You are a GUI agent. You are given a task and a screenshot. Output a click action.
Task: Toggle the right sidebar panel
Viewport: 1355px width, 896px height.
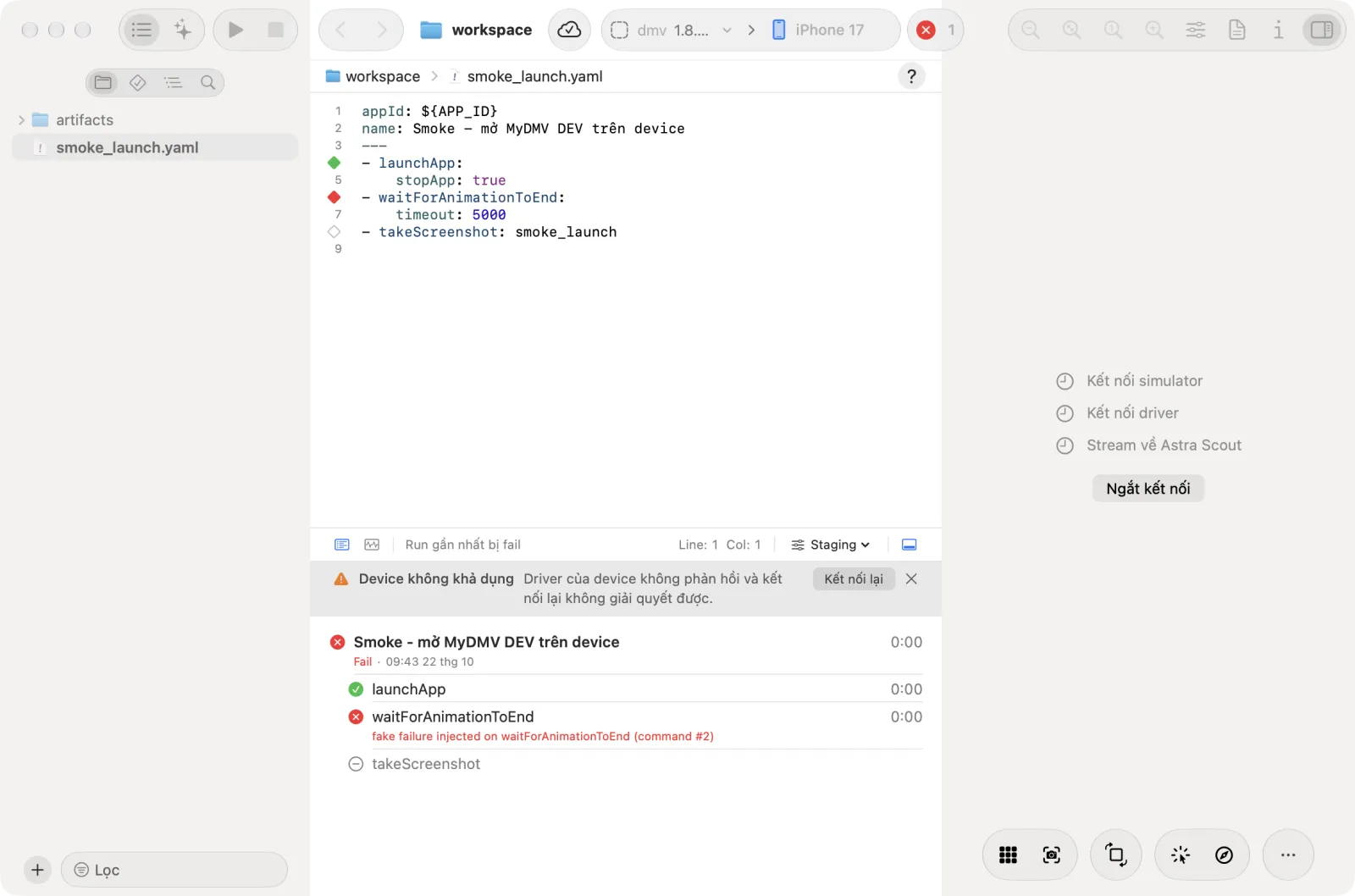click(1321, 30)
